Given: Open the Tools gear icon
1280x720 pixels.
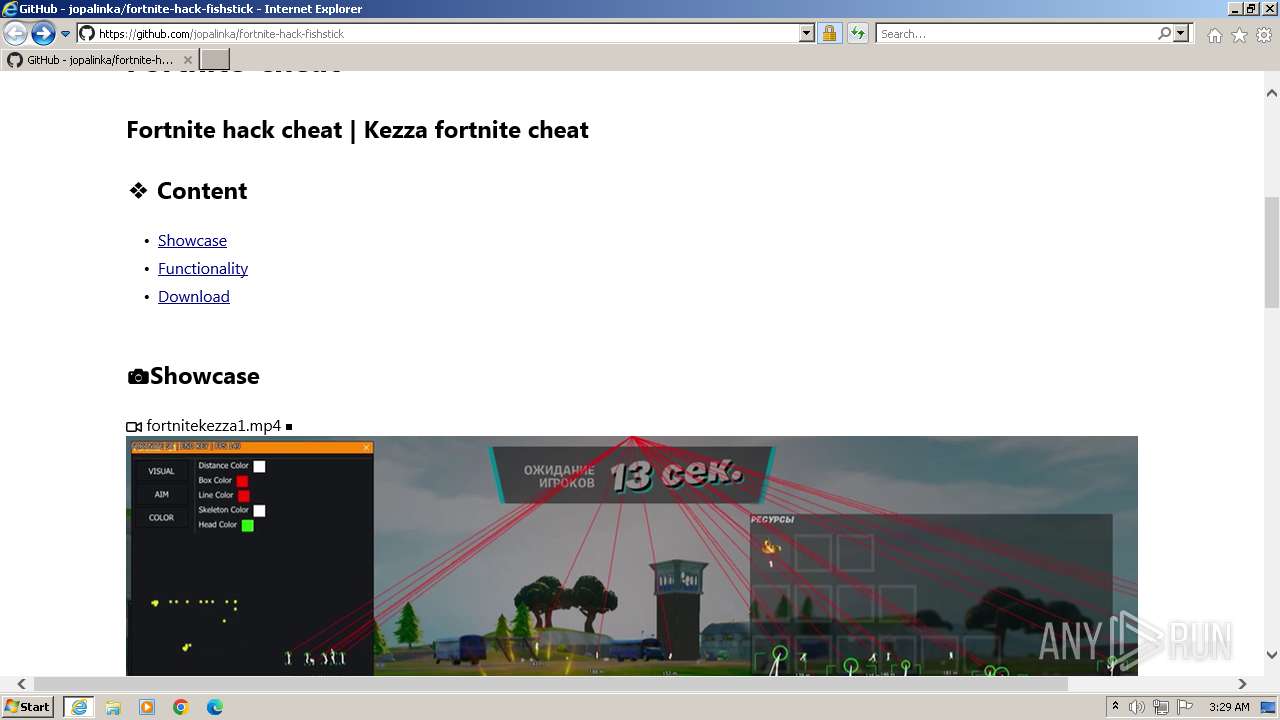Looking at the screenshot, I should point(1264,35).
